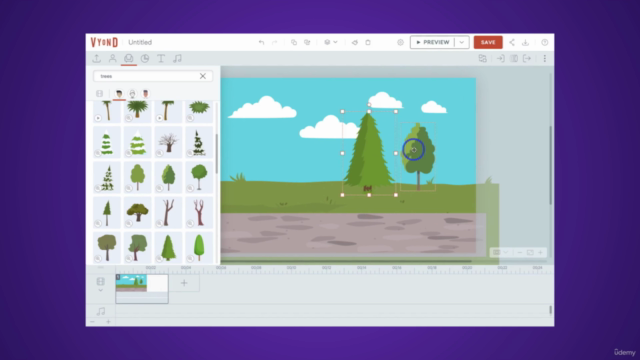This screenshot has width=640, height=360.
Task: Open the more options menu
Action: pos(544,58)
